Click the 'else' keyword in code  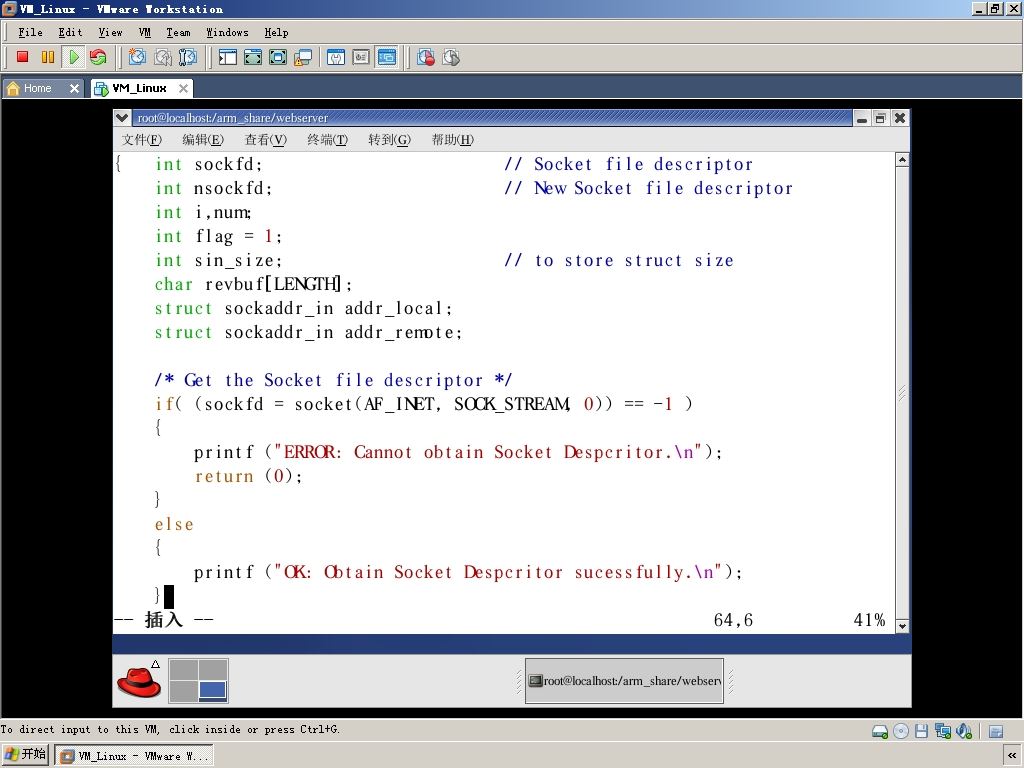click(174, 524)
